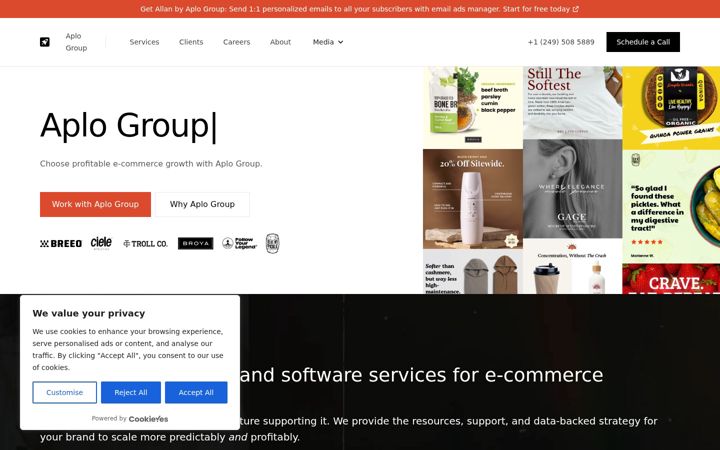Screen dimensions: 720x450
Task: Click the Why Aplo Group button
Action: pos(202,204)
